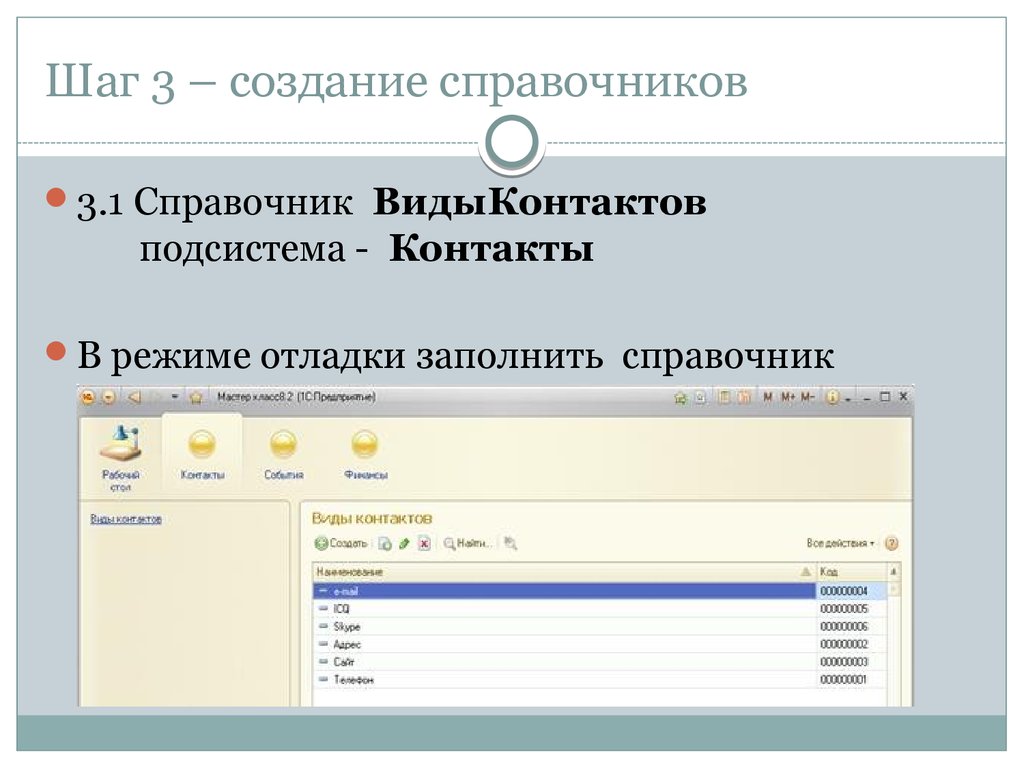This screenshot has height=768, width=1024.
Task: Click the Найти... search button
Action: pos(468,543)
